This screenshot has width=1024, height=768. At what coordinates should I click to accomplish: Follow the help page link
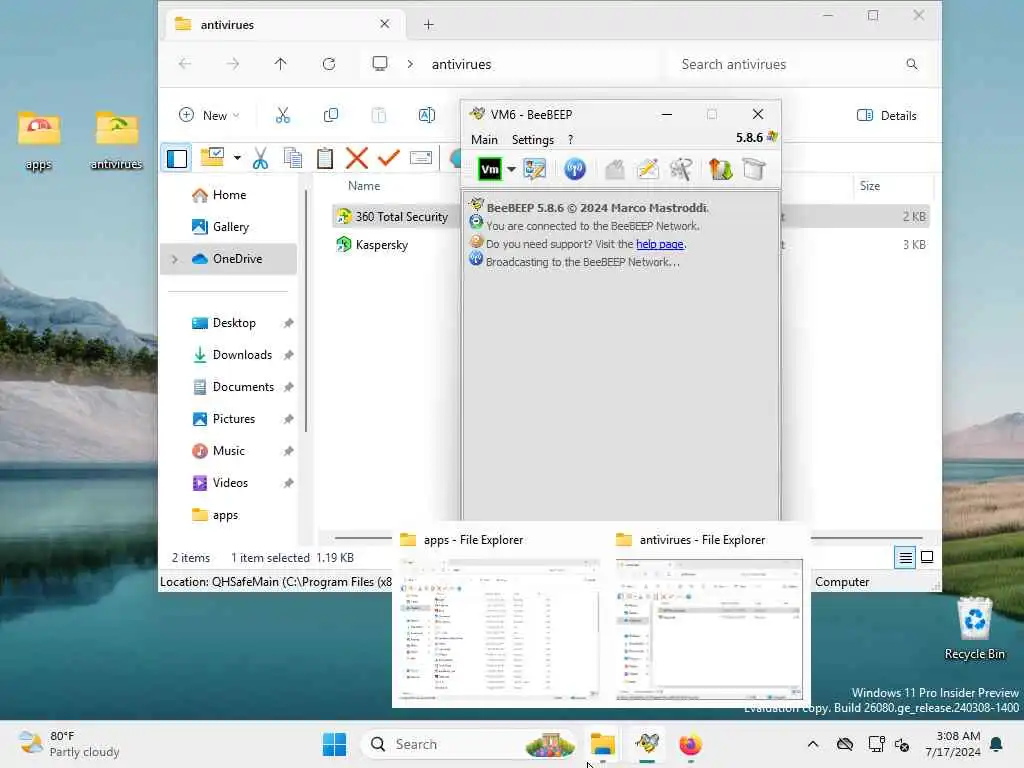coord(660,244)
